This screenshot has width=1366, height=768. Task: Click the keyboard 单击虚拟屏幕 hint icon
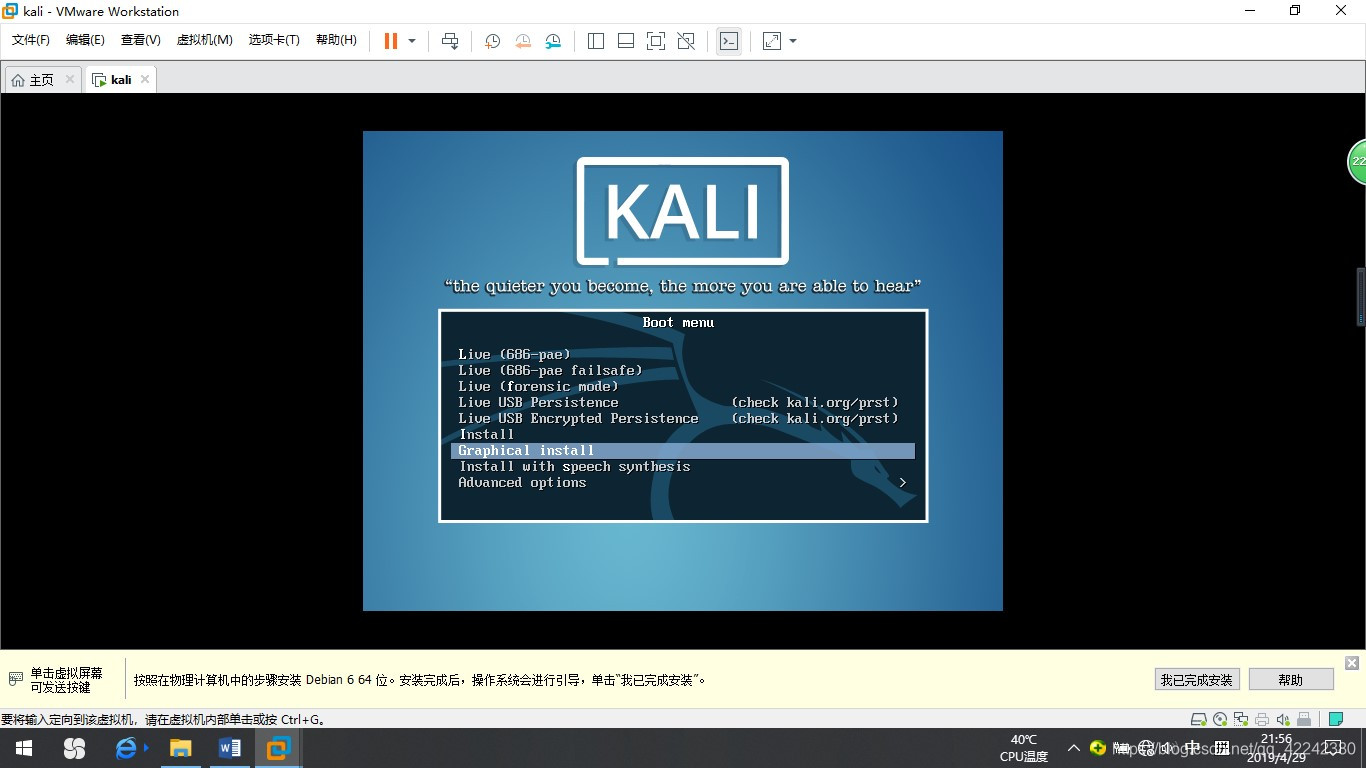16,679
